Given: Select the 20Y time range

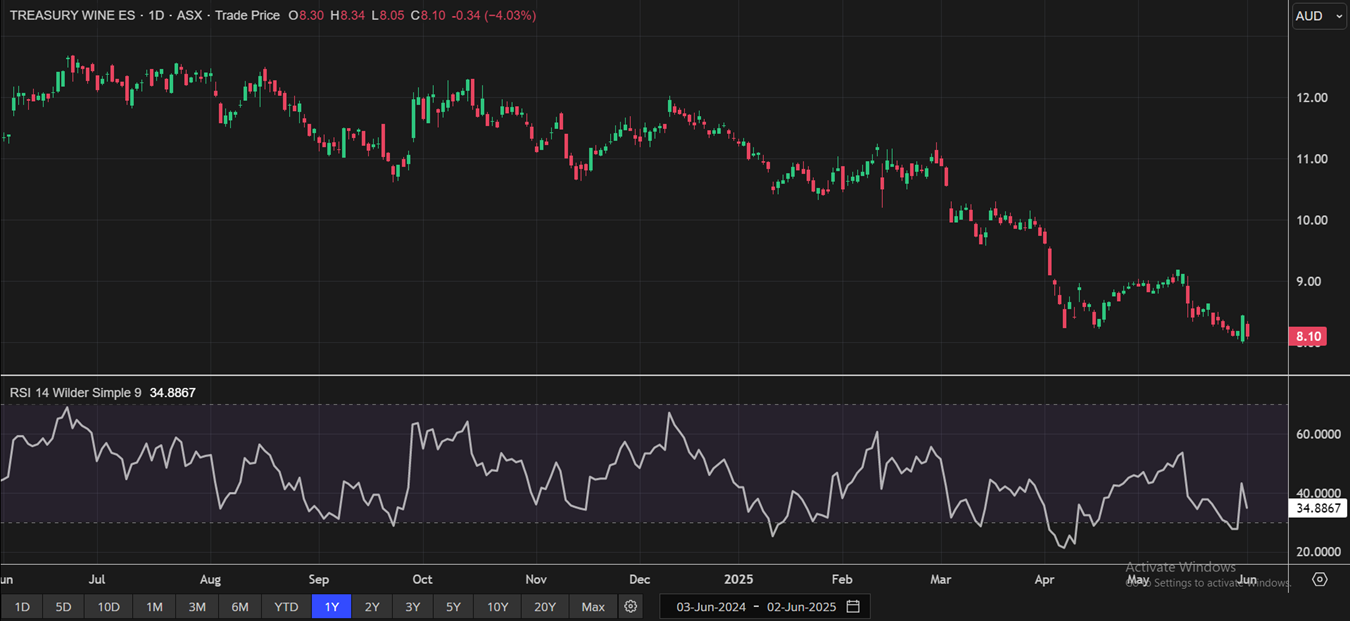Looking at the screenshot, I should coord(545,607).
